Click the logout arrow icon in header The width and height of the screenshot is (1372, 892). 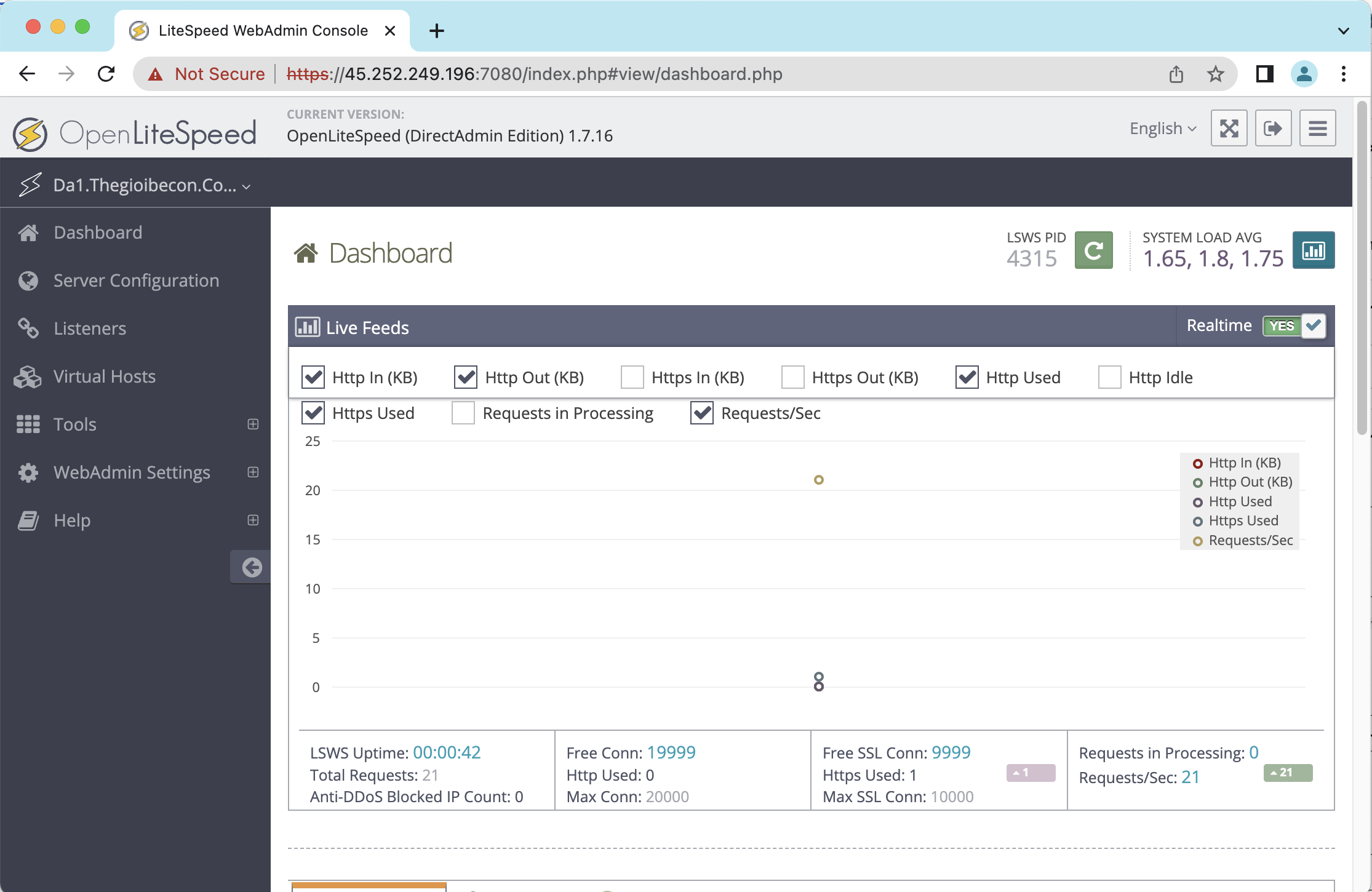(1273, 128)
